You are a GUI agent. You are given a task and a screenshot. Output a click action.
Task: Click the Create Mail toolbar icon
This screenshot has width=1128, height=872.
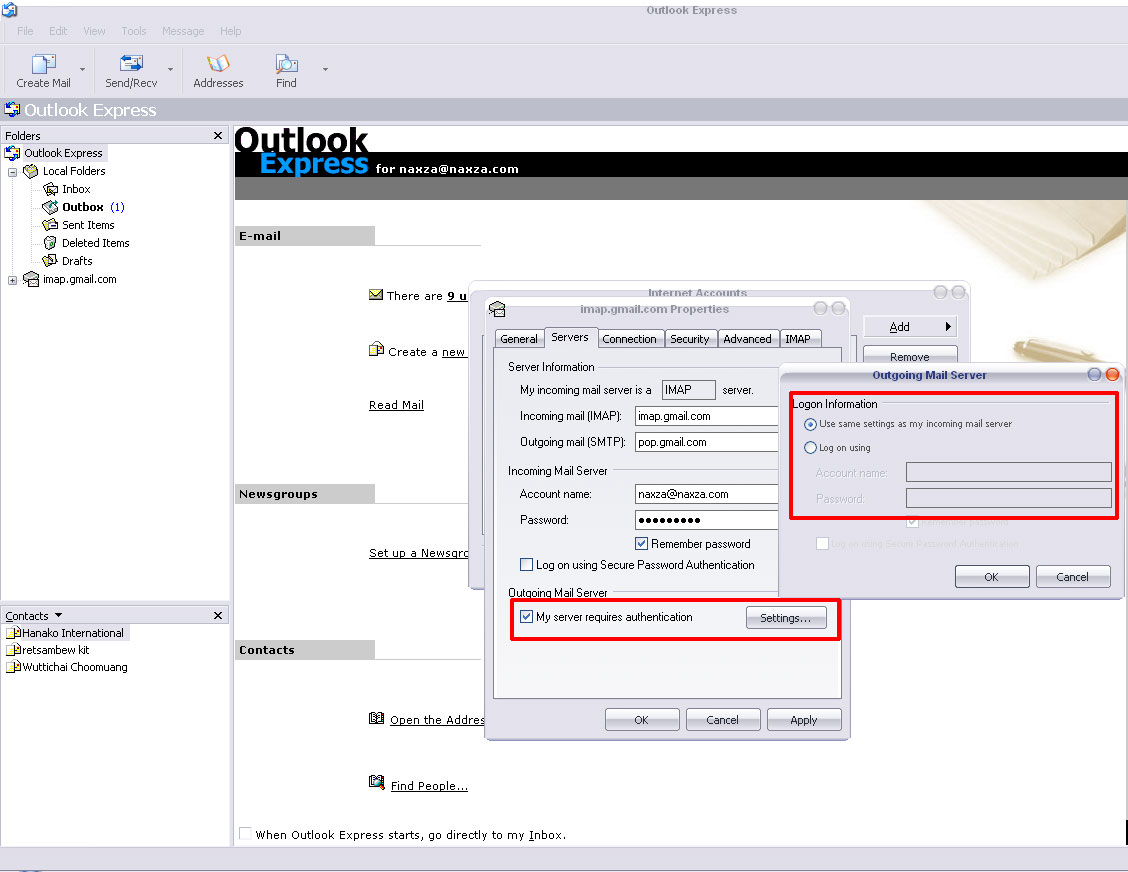44,64
